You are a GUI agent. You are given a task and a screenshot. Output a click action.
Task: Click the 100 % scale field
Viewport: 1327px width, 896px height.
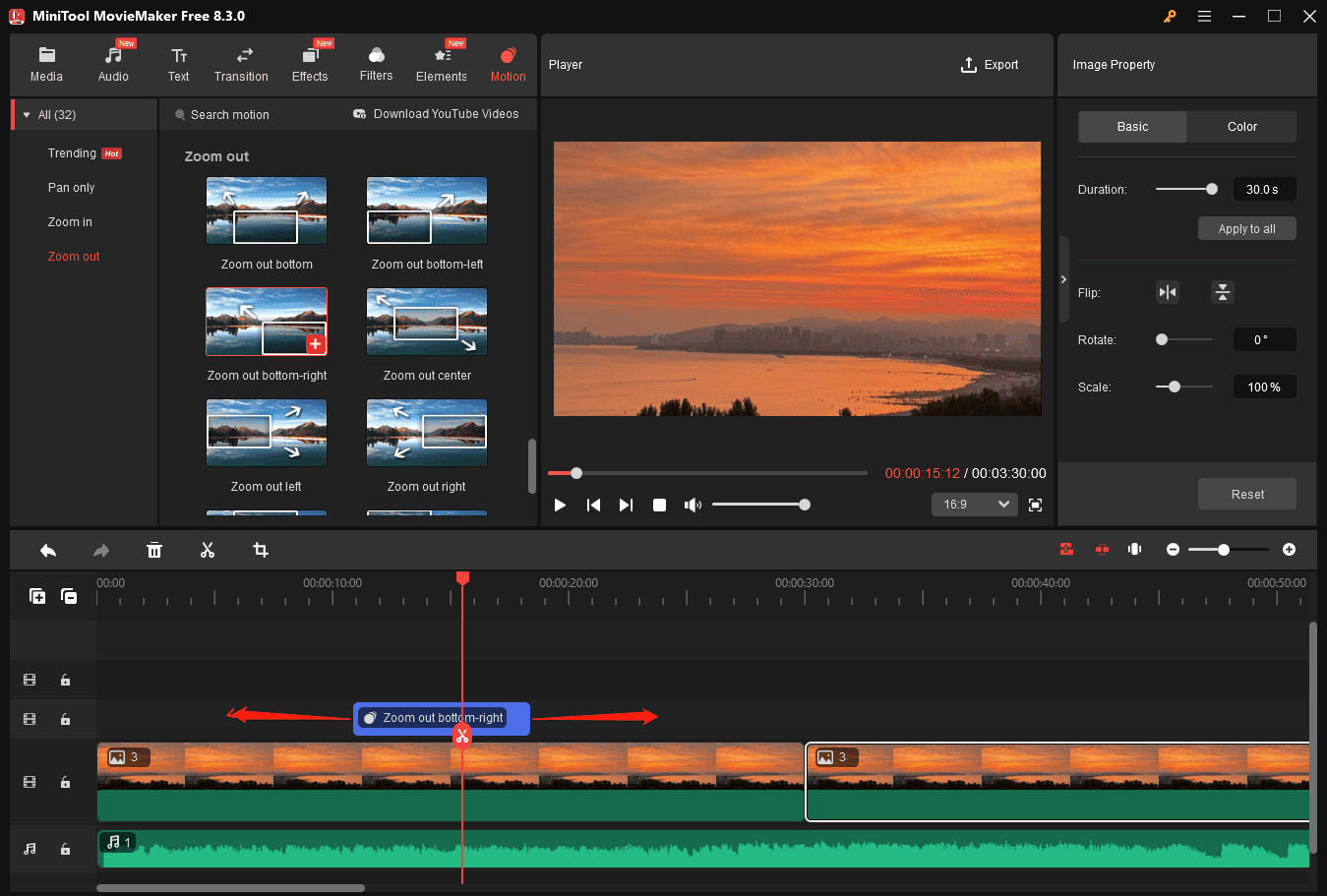1264,387
